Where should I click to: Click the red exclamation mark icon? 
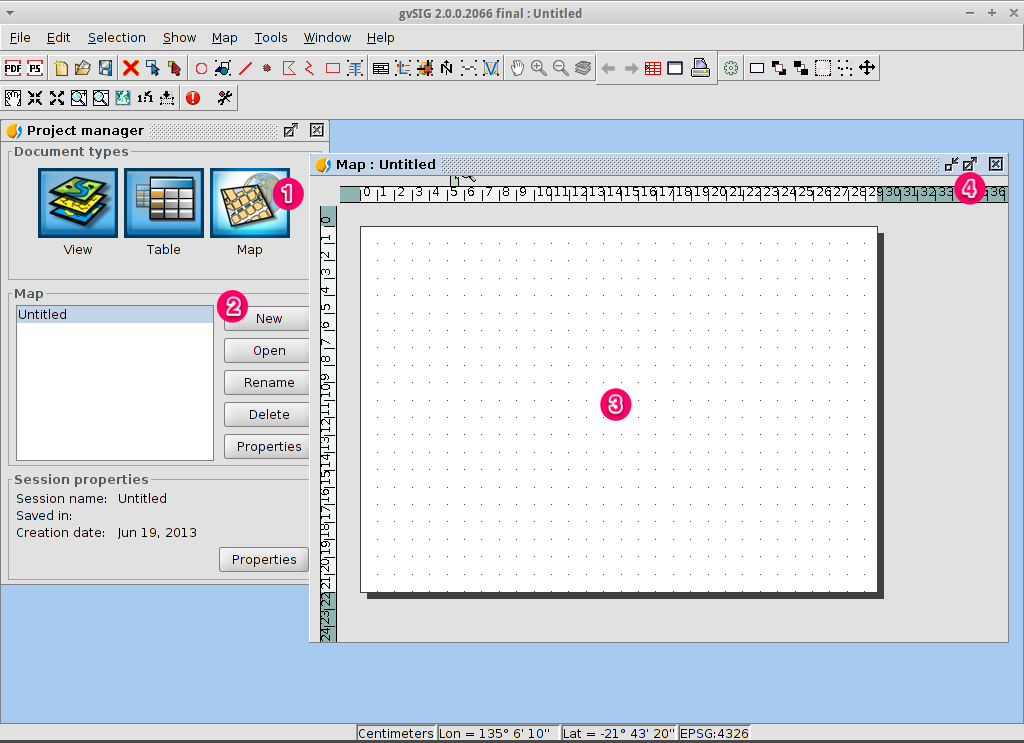193,98
